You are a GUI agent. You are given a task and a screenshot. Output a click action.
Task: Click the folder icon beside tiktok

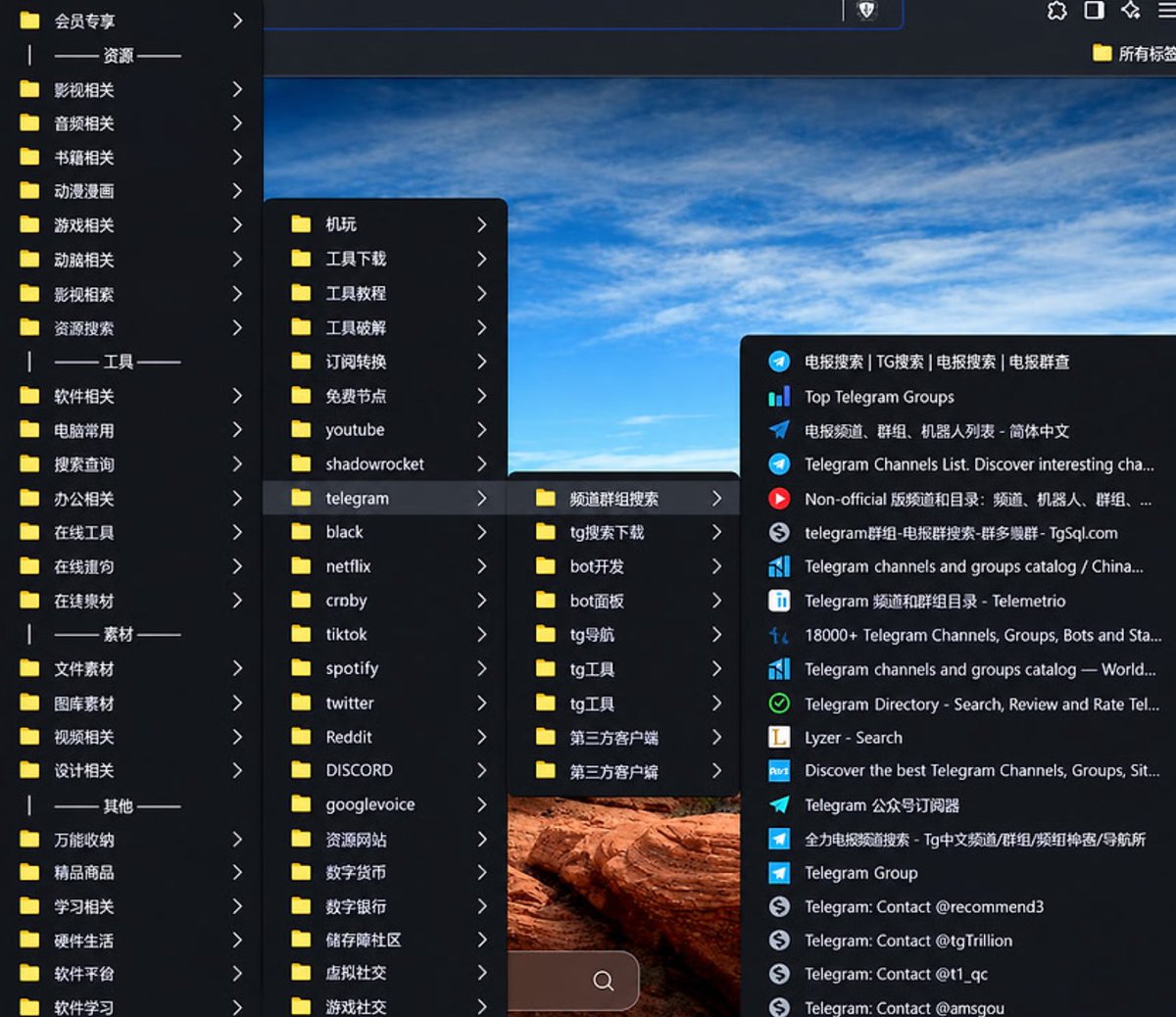click(301, 634)
